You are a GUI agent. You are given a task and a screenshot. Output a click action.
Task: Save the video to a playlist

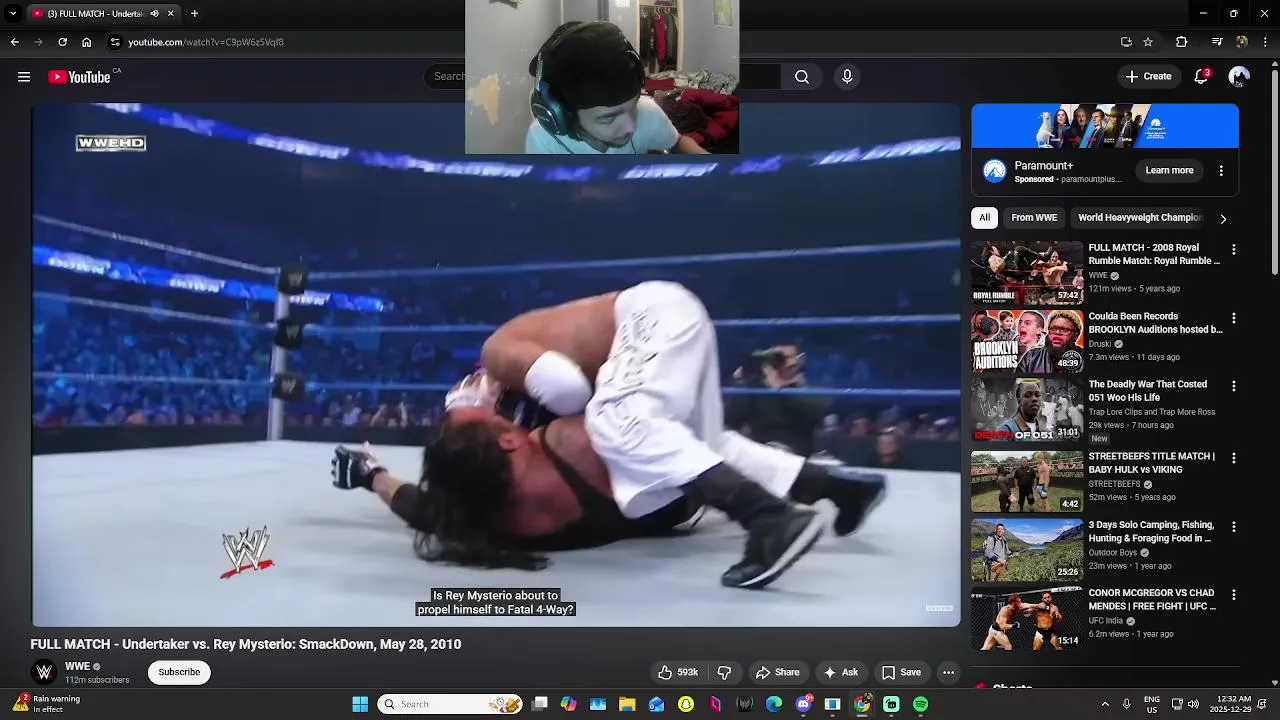[x=901, y=672]
